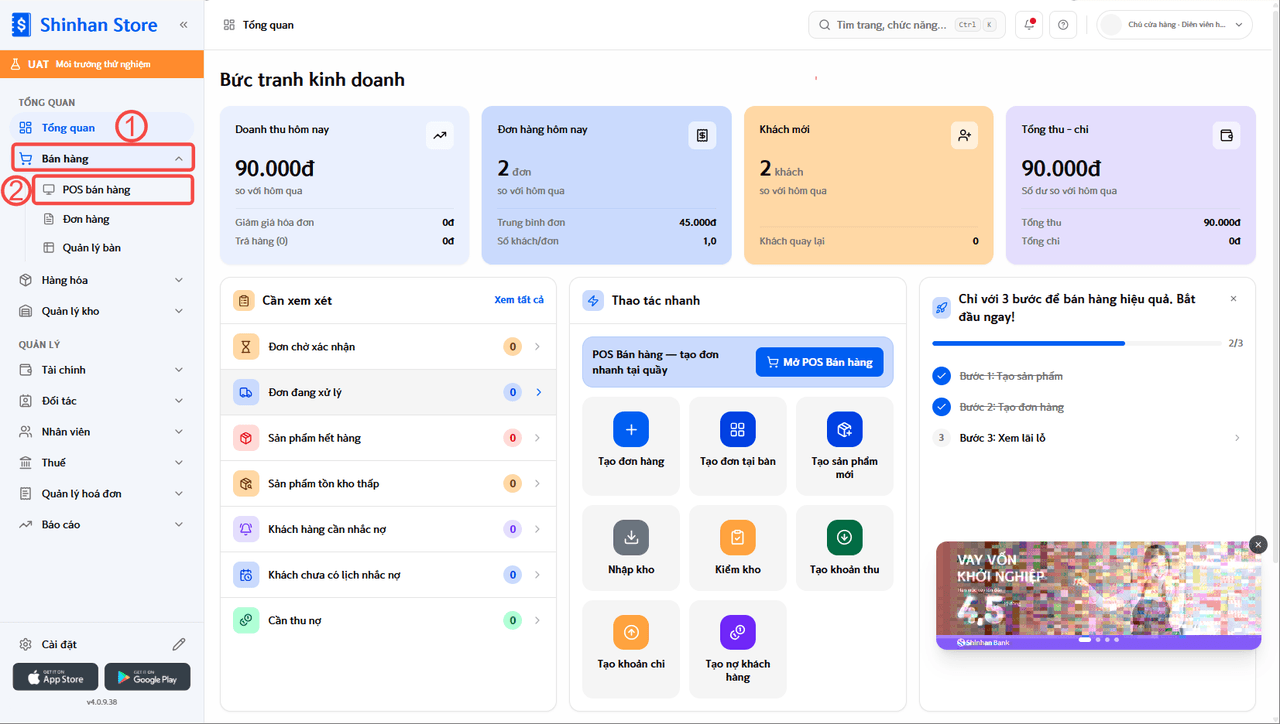Click the Tạo nợ khách hàng icon

tap(738, 632)
